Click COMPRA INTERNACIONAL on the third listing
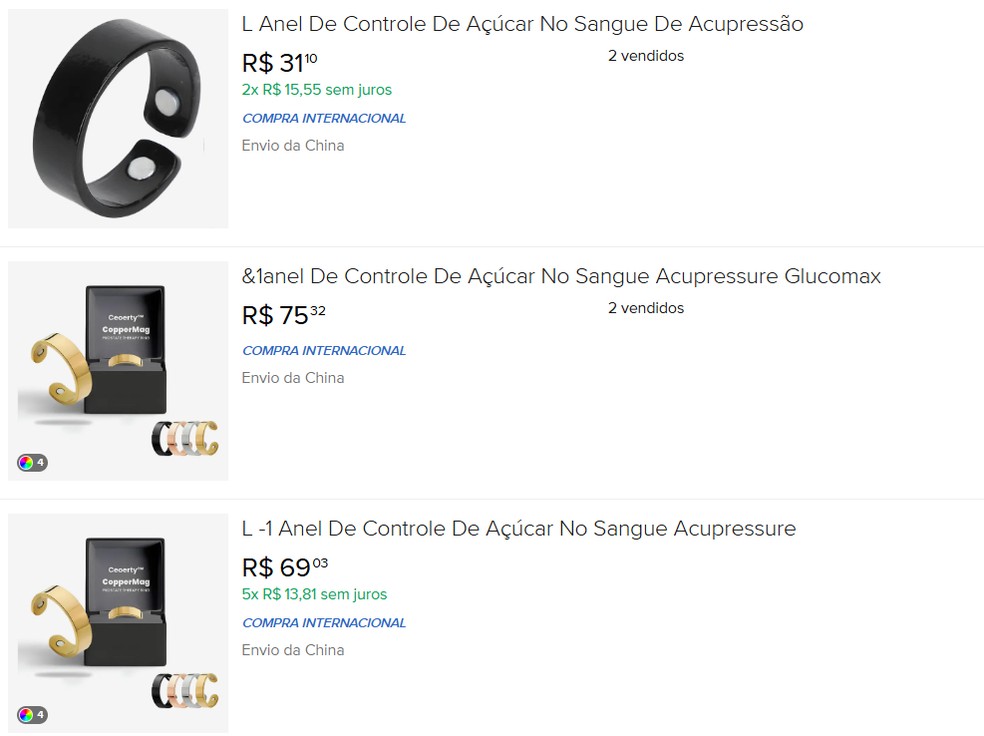 pyautogui.click(x=323, y=622)
